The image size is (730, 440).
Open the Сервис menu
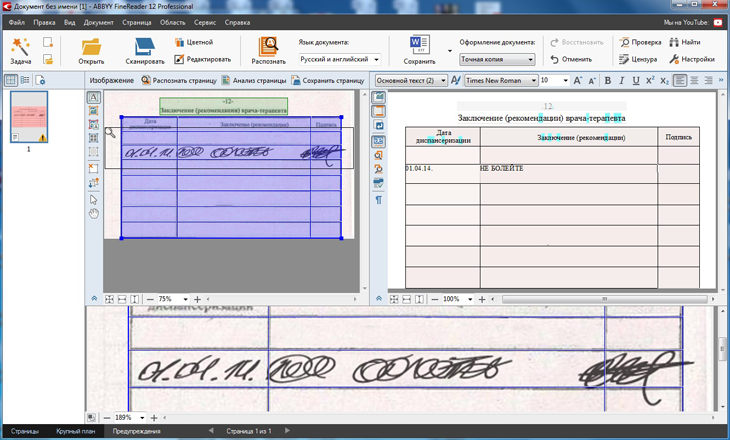pyautogui.click(x=204, y=21)
